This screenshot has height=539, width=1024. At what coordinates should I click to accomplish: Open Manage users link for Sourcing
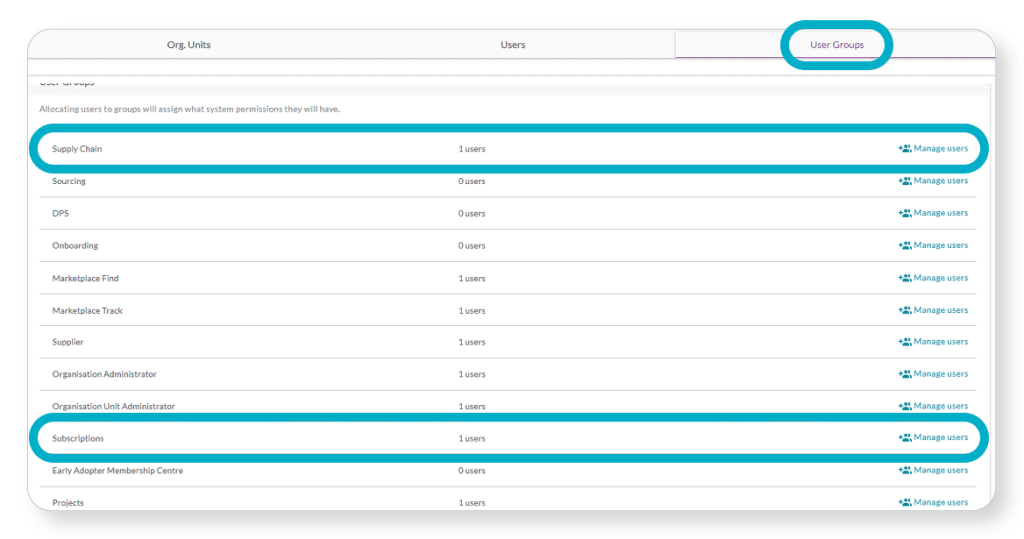pyautogui.click(x=940, y=180)
